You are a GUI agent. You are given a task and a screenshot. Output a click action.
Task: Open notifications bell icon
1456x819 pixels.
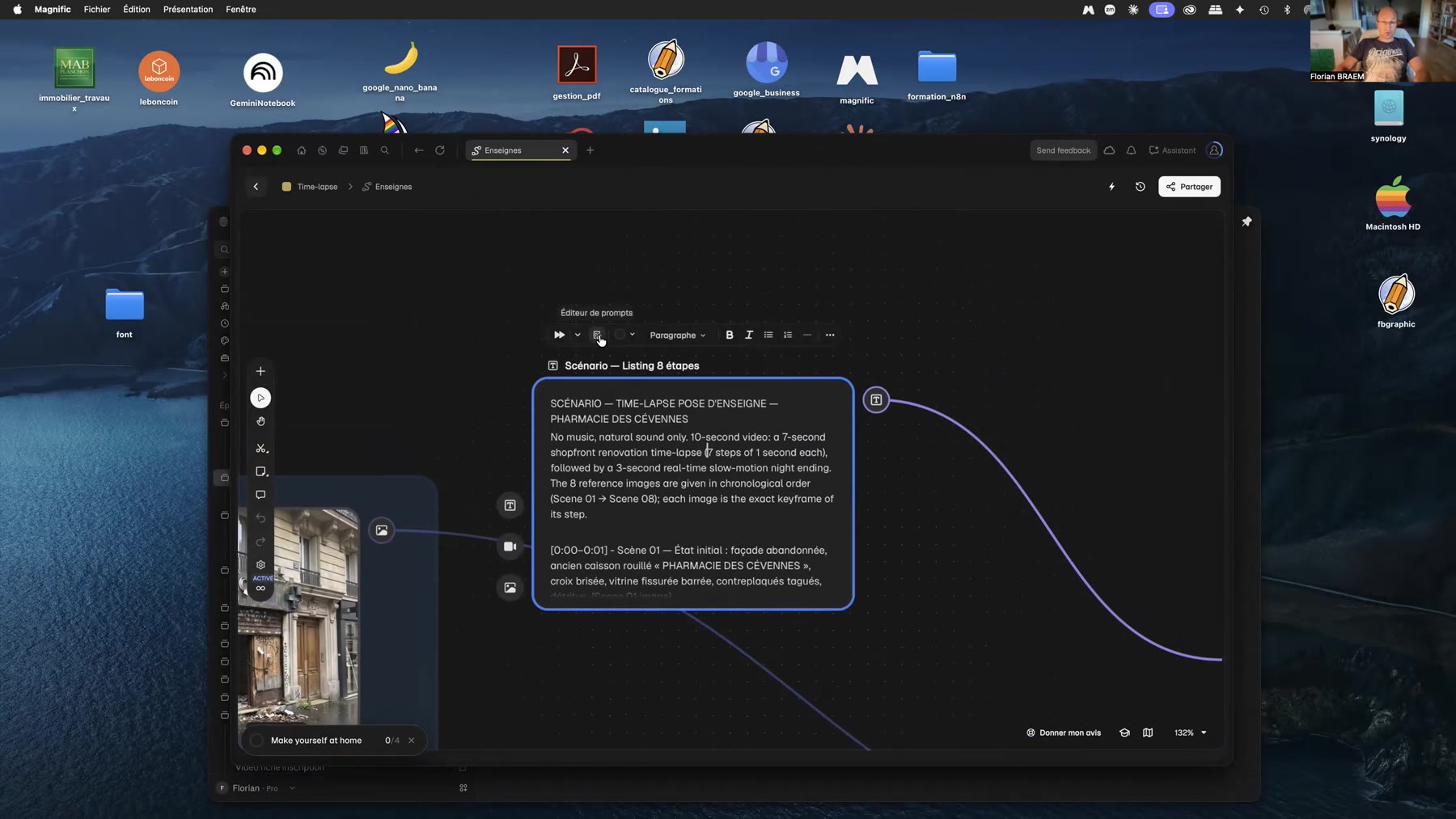(x=1132, y=150)
